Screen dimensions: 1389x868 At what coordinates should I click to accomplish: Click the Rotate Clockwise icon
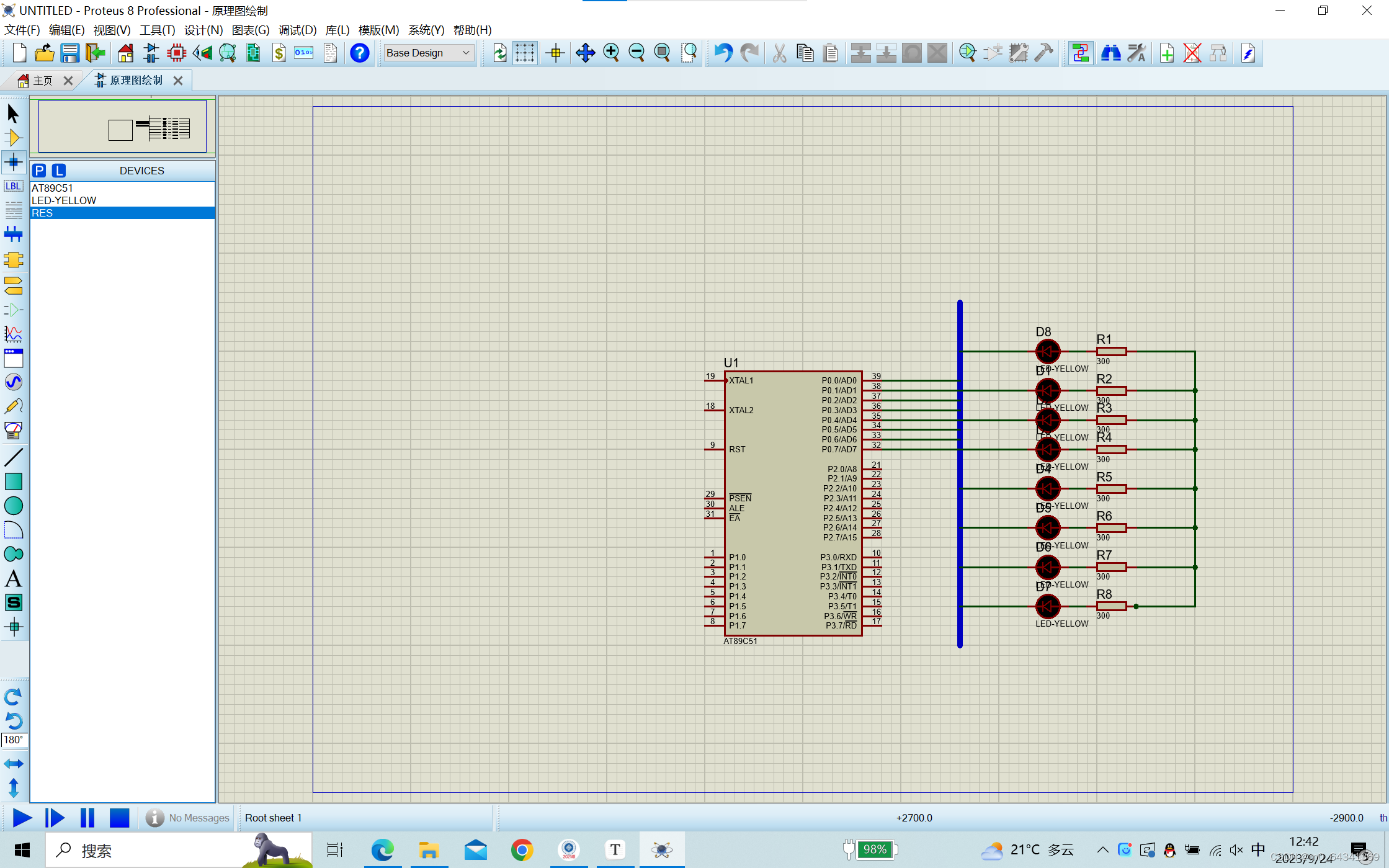point(13,696)
